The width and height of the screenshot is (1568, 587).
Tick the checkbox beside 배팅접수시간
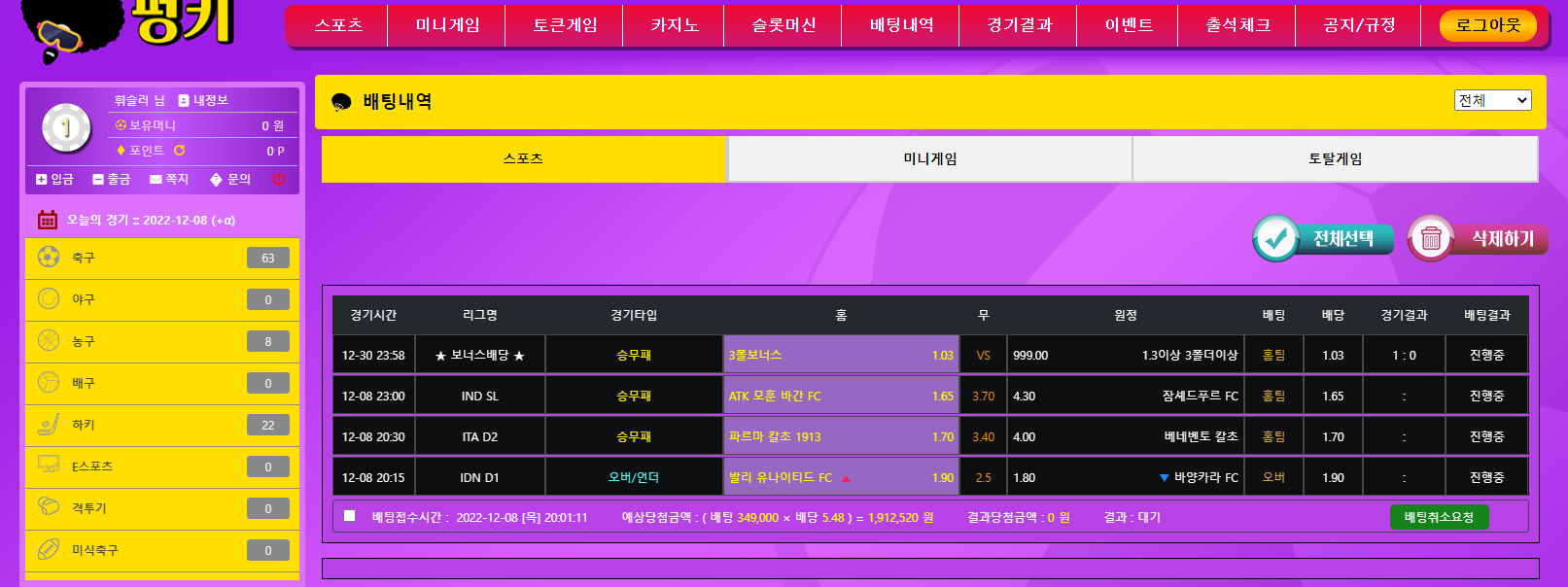click(350, 516)
